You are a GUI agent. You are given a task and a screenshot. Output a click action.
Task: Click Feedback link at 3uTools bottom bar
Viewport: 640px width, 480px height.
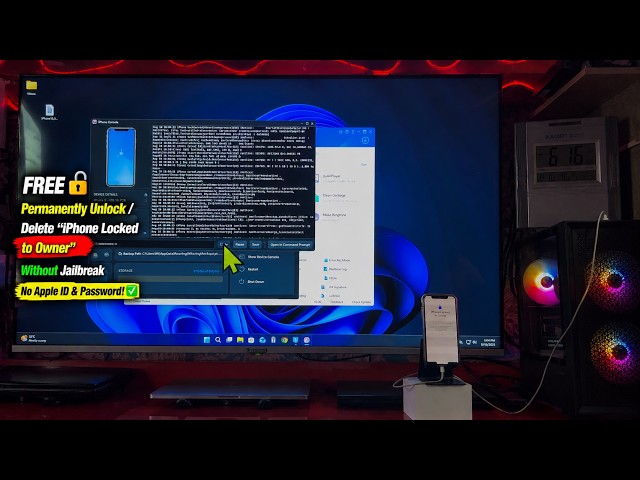coord(336,302)
